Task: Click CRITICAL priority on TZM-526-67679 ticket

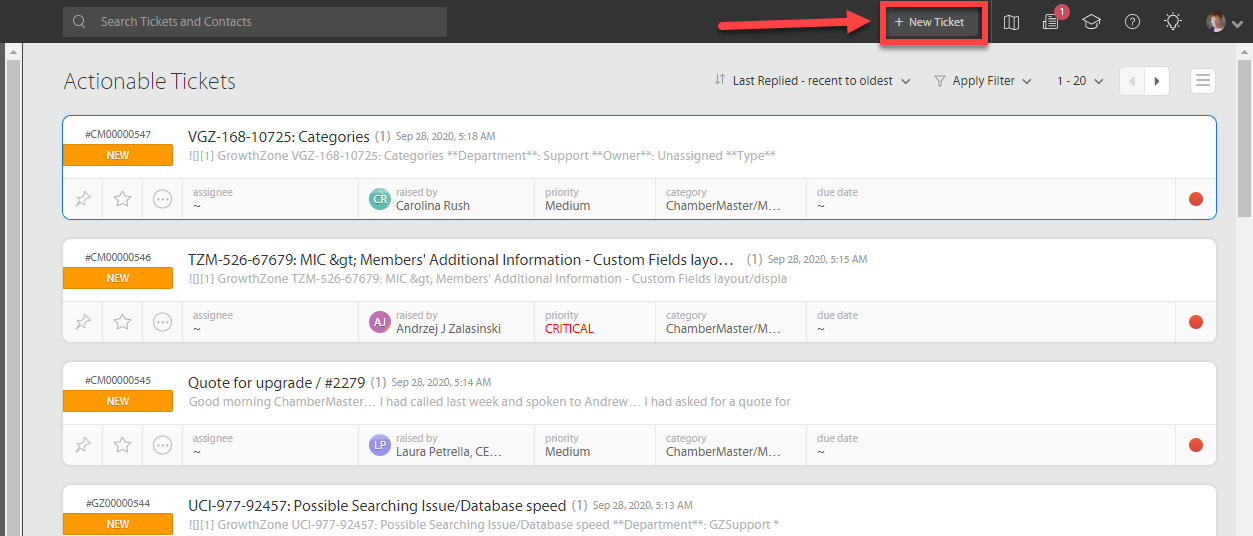Action: 569,329
